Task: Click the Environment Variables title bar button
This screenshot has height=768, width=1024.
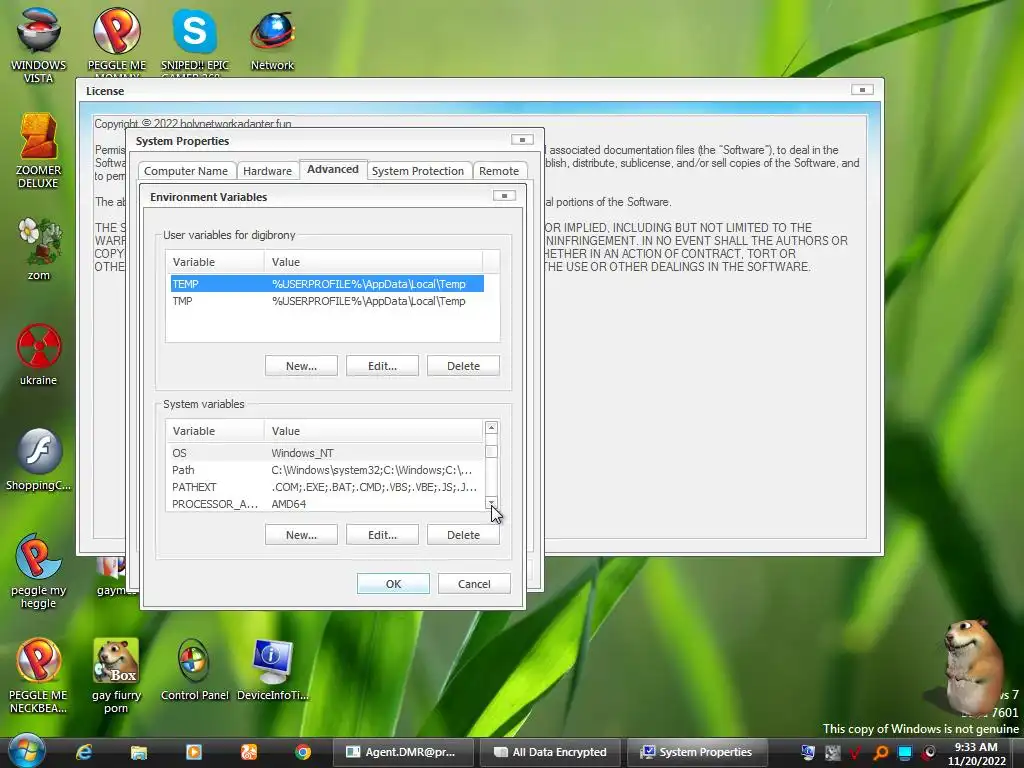Action: [504, 195]
